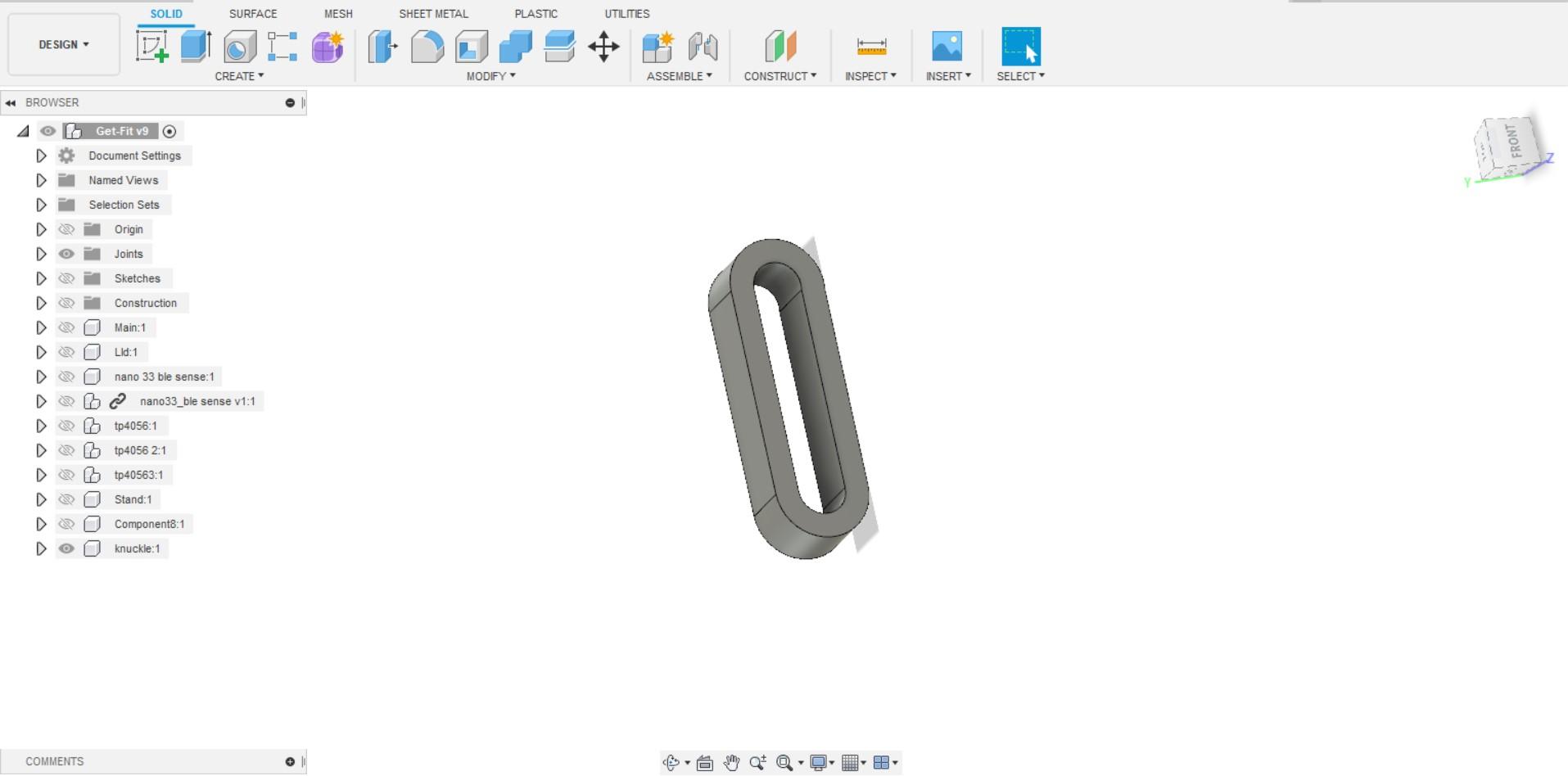Activate the Select tool icon
Viewport: 1568px width, 776px height.
tap(1021, 46)
